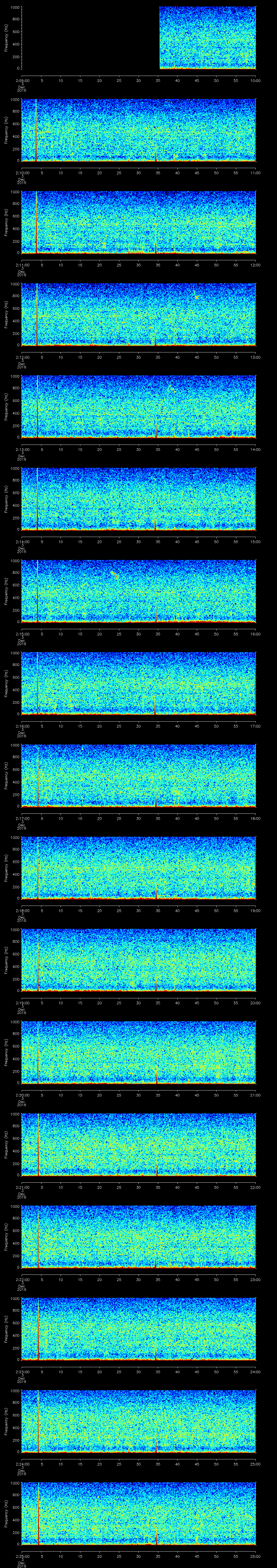Viewport: 277px width, 1568px height.
Task: Click the 2:09:00 start time label
Action: tap(22, 80)
